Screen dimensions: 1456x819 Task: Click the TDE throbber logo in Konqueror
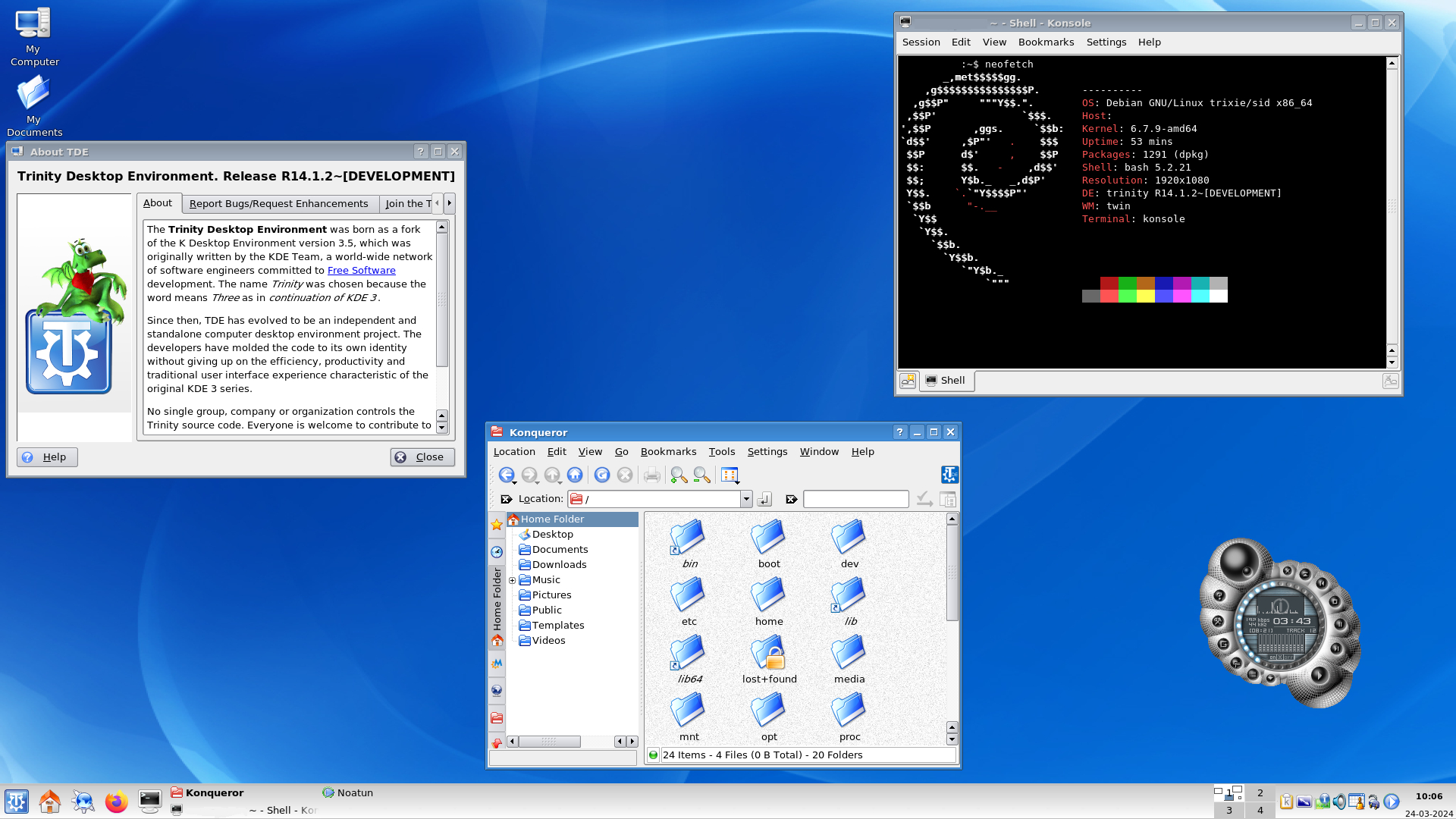point(949,475)
